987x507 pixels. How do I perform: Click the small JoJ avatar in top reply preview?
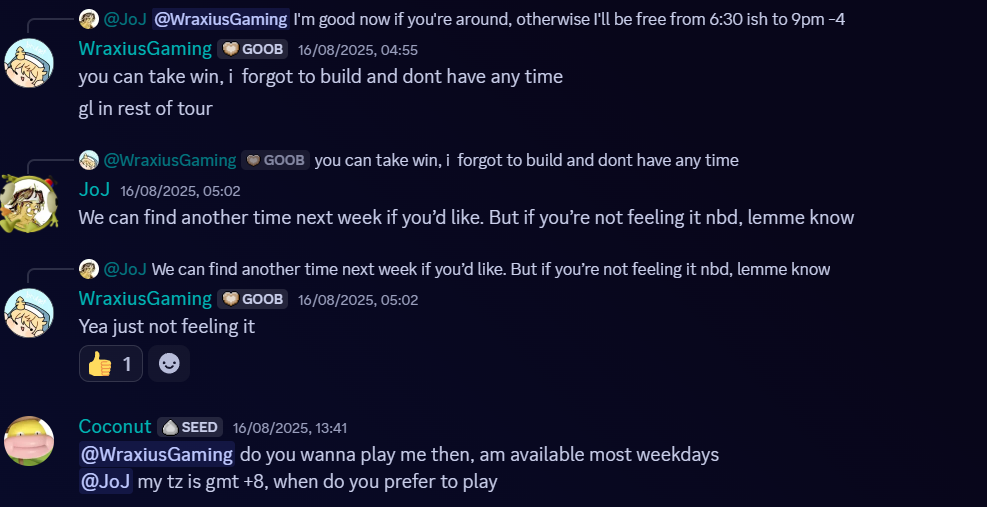(x=89, y=20)
